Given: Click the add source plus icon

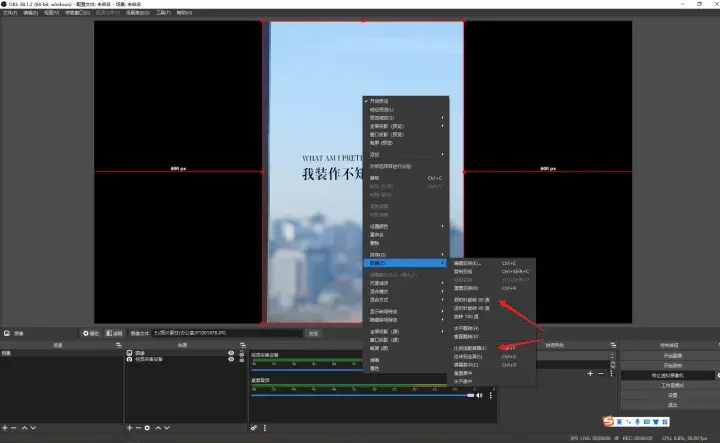Looking at the screenshot, I should 129,428.
